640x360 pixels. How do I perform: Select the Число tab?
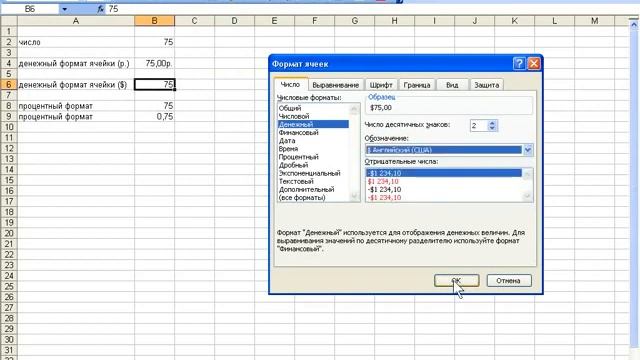(290, 84)
